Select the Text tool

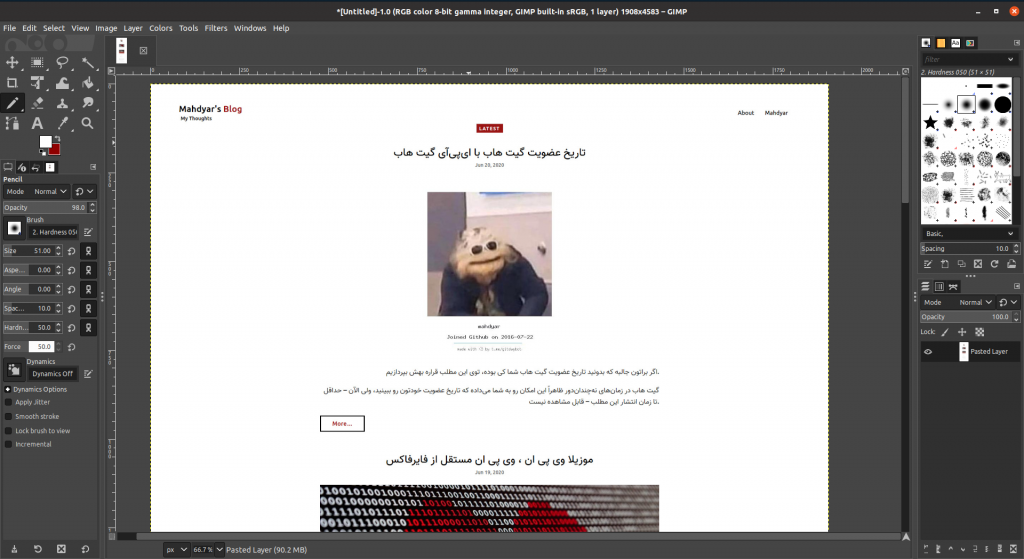(37, 123)
